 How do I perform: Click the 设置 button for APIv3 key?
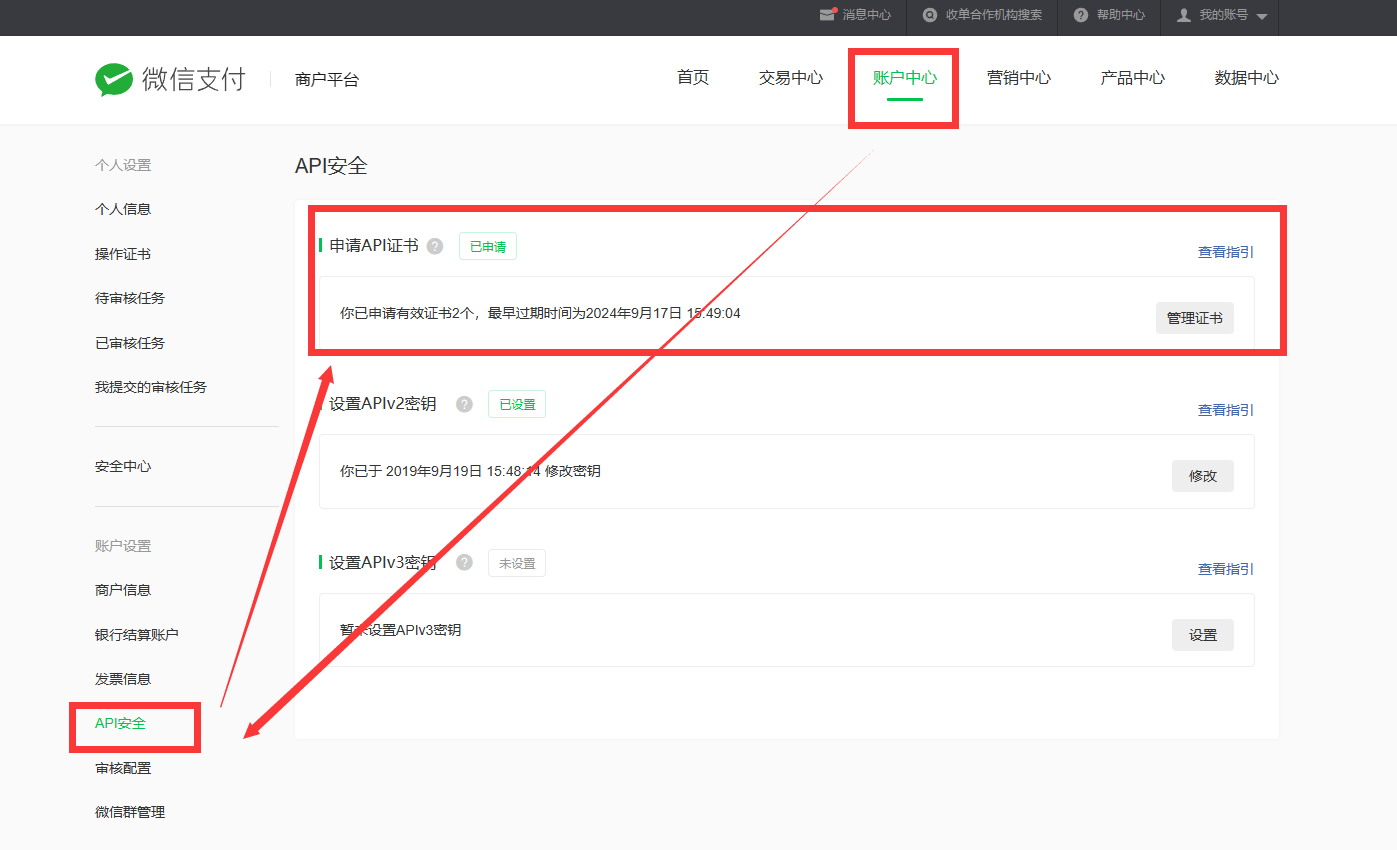tap(1203, 635)
